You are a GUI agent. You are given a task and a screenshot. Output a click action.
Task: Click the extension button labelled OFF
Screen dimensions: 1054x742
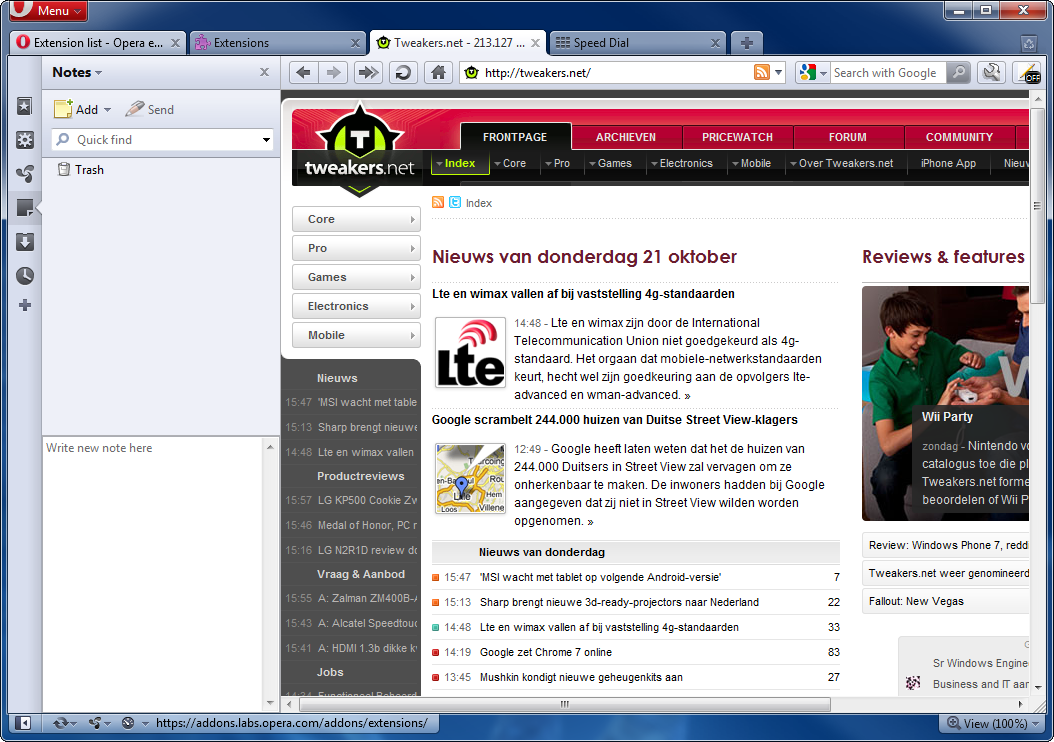click(1026, 73)
